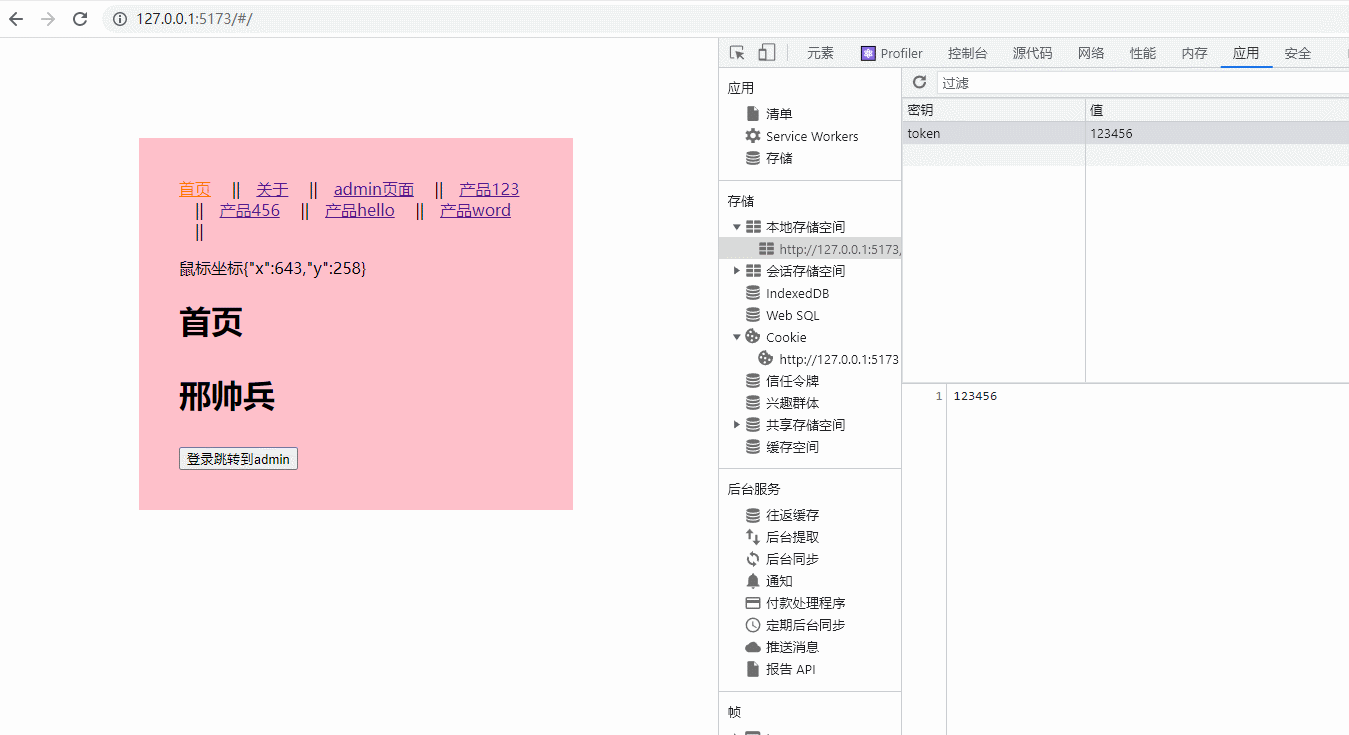Viewport: 1349px width, 735px height.
Task: Click the 本地存储空间 grid icon
Action: 753,227
